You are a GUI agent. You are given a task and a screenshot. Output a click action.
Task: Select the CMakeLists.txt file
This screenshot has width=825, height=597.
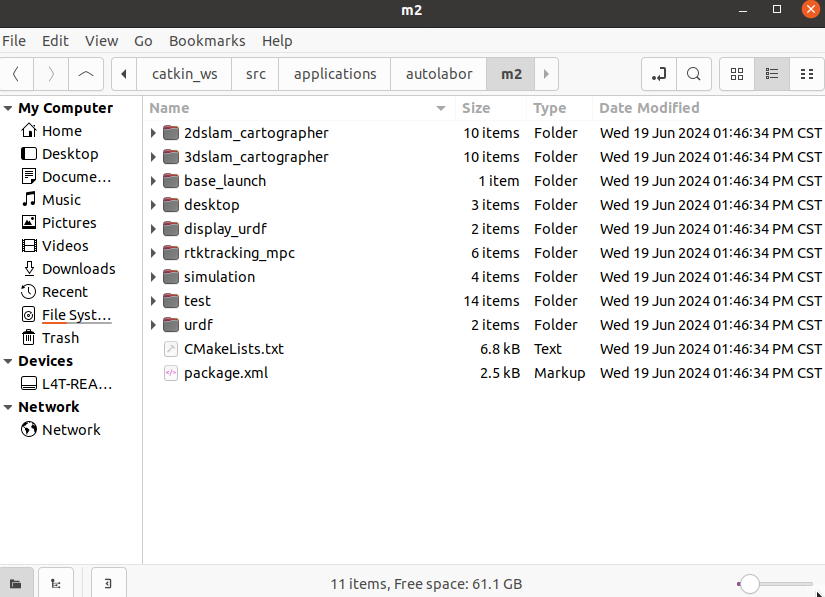point(233,349)
